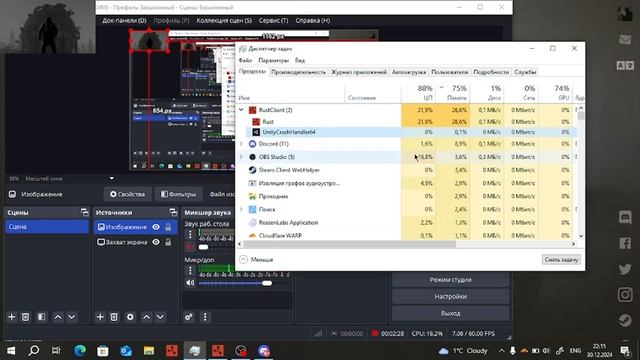Move scene up arrow in Сцены panel
The height and width of the screenshot is (360, 640).
(x=58, y=317)
